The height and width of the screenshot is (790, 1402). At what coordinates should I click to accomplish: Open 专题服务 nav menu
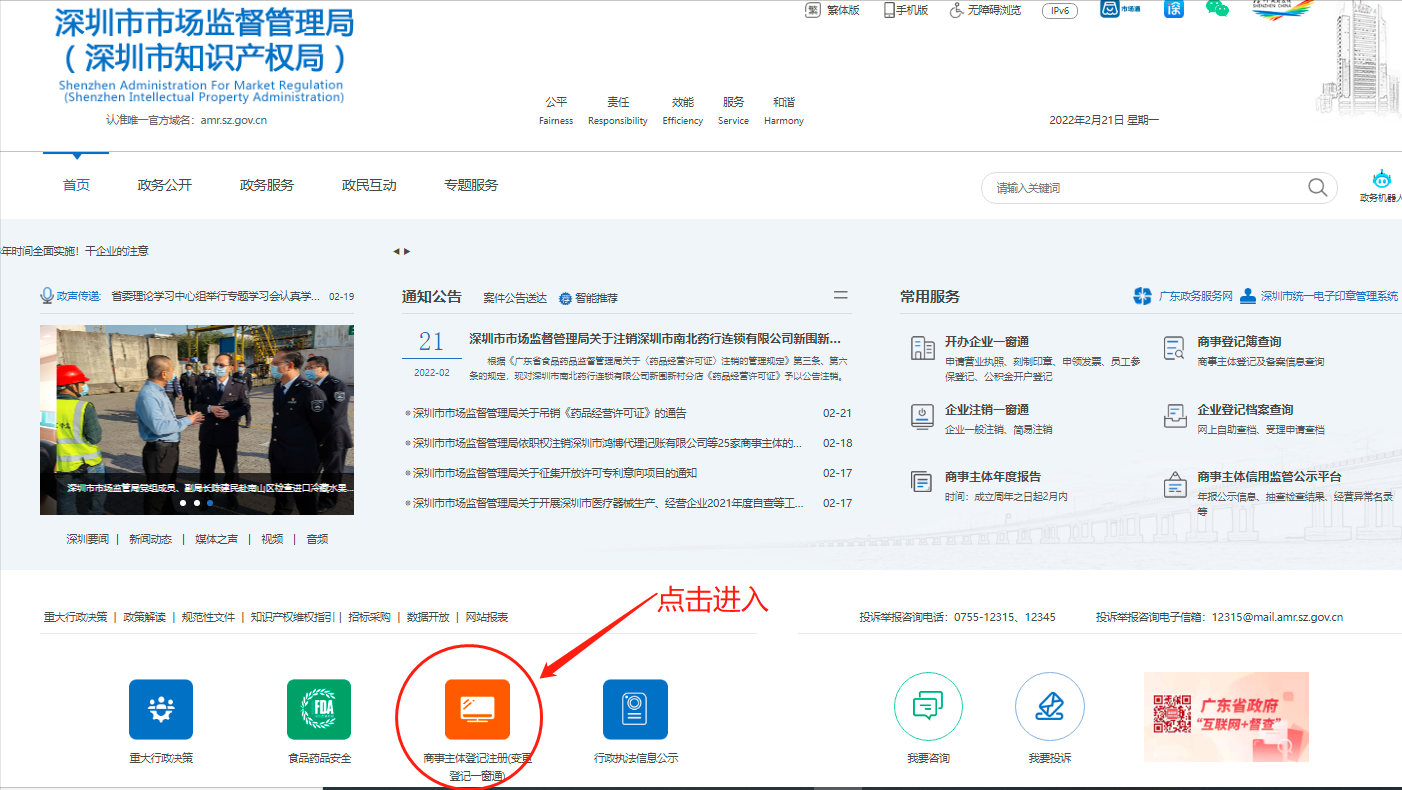[471, 185]
